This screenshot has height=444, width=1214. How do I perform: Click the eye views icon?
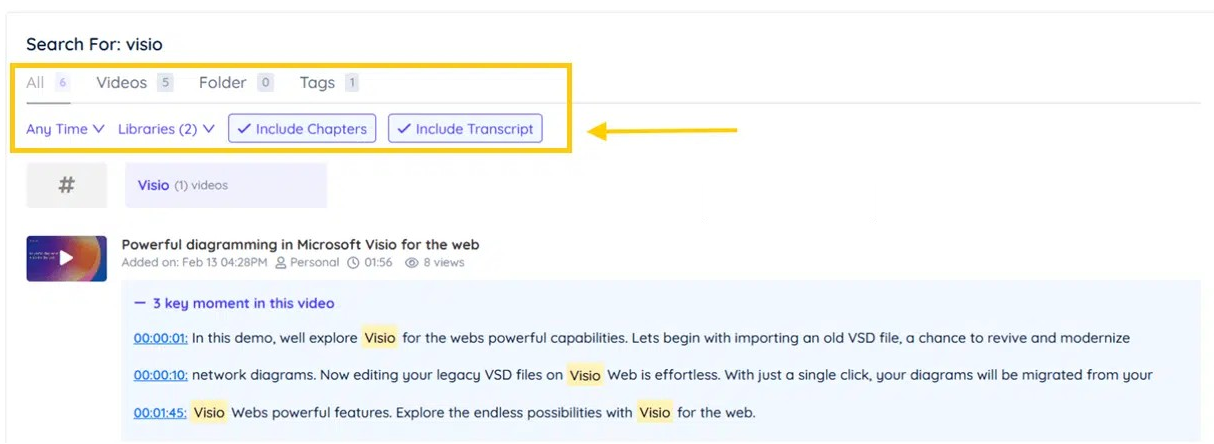click(x=411, y=263)
